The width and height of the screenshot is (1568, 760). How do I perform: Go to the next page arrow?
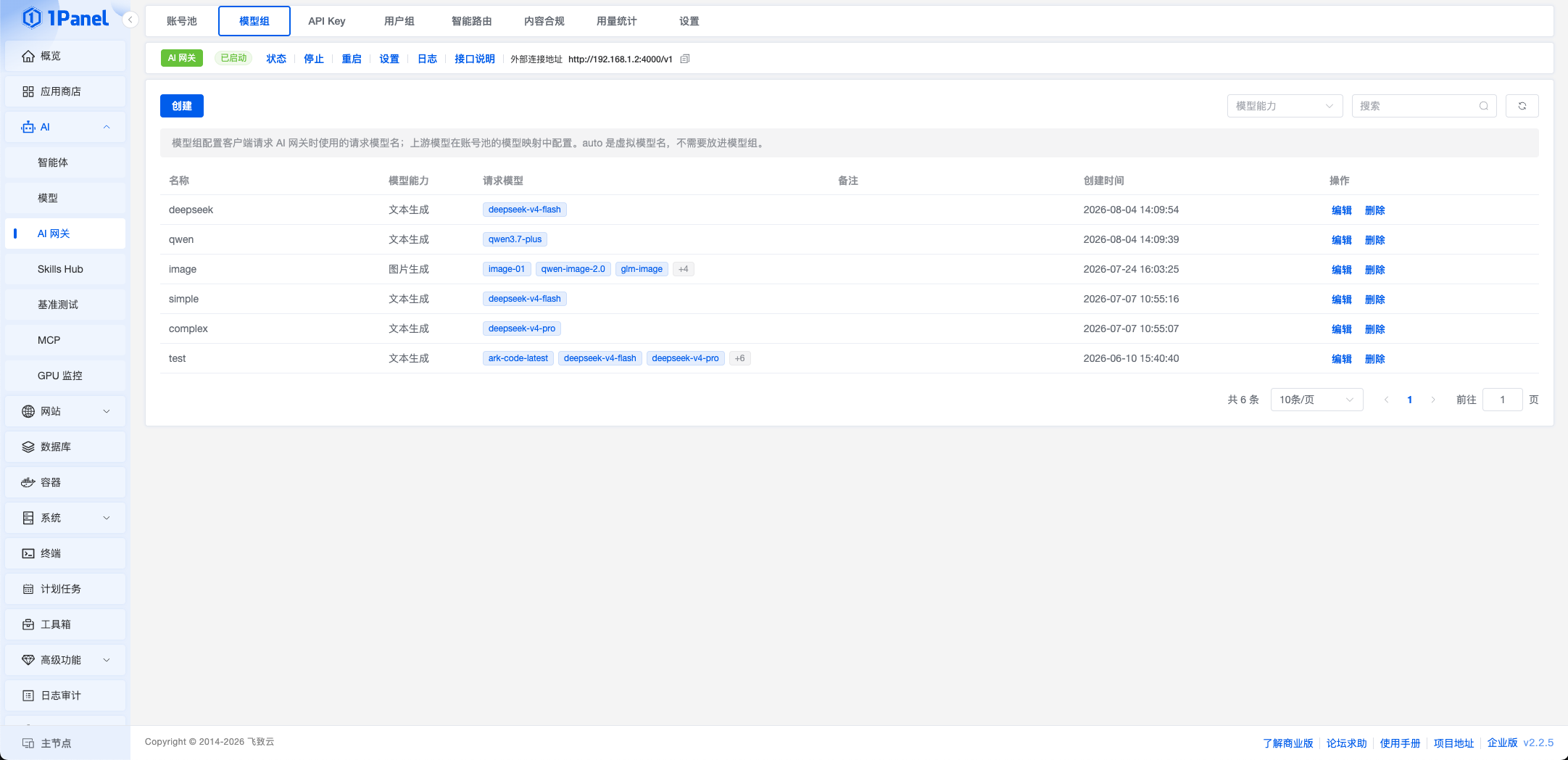pos(1433,400)
